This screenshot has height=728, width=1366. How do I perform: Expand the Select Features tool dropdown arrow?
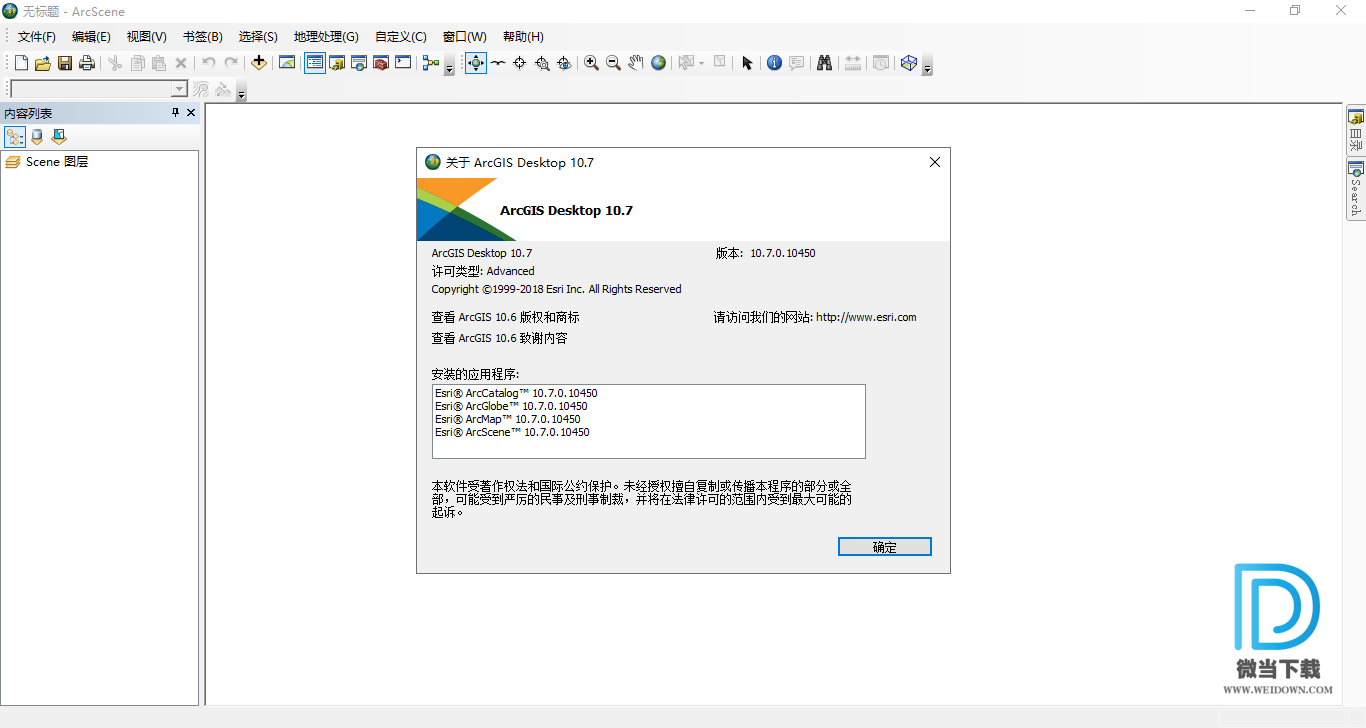tap(702, 63)
